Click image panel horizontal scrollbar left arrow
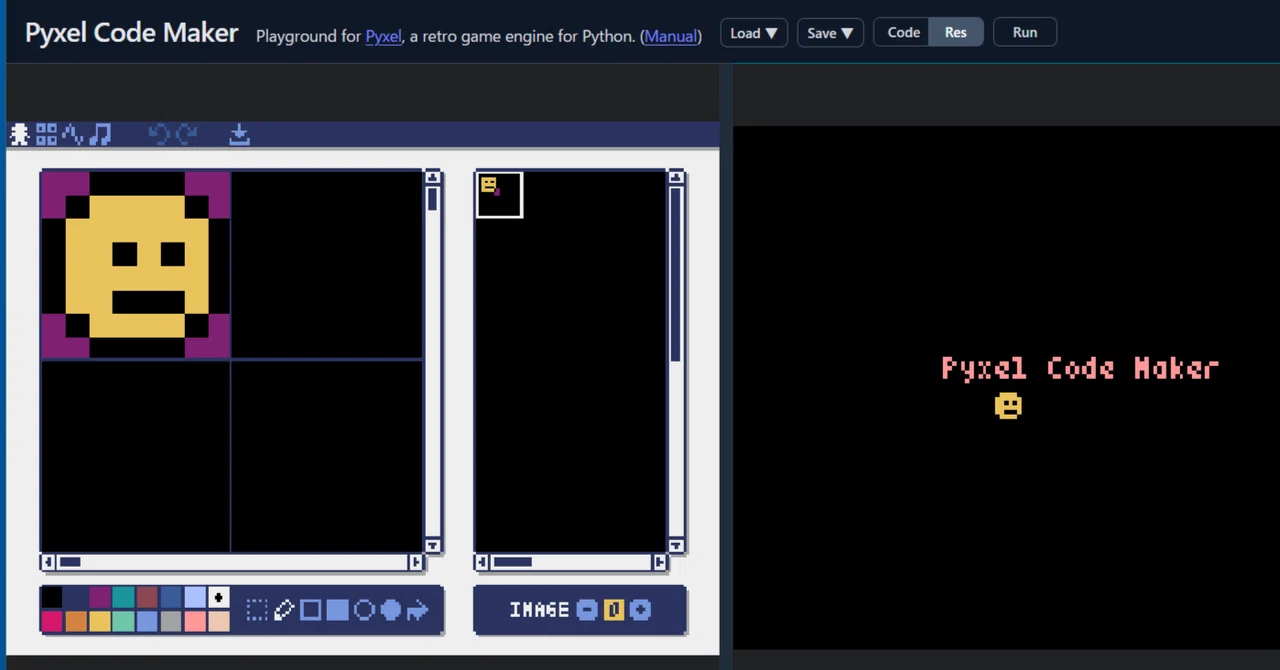This screenshot has height=670, width=1280. (x=482, y=562)
